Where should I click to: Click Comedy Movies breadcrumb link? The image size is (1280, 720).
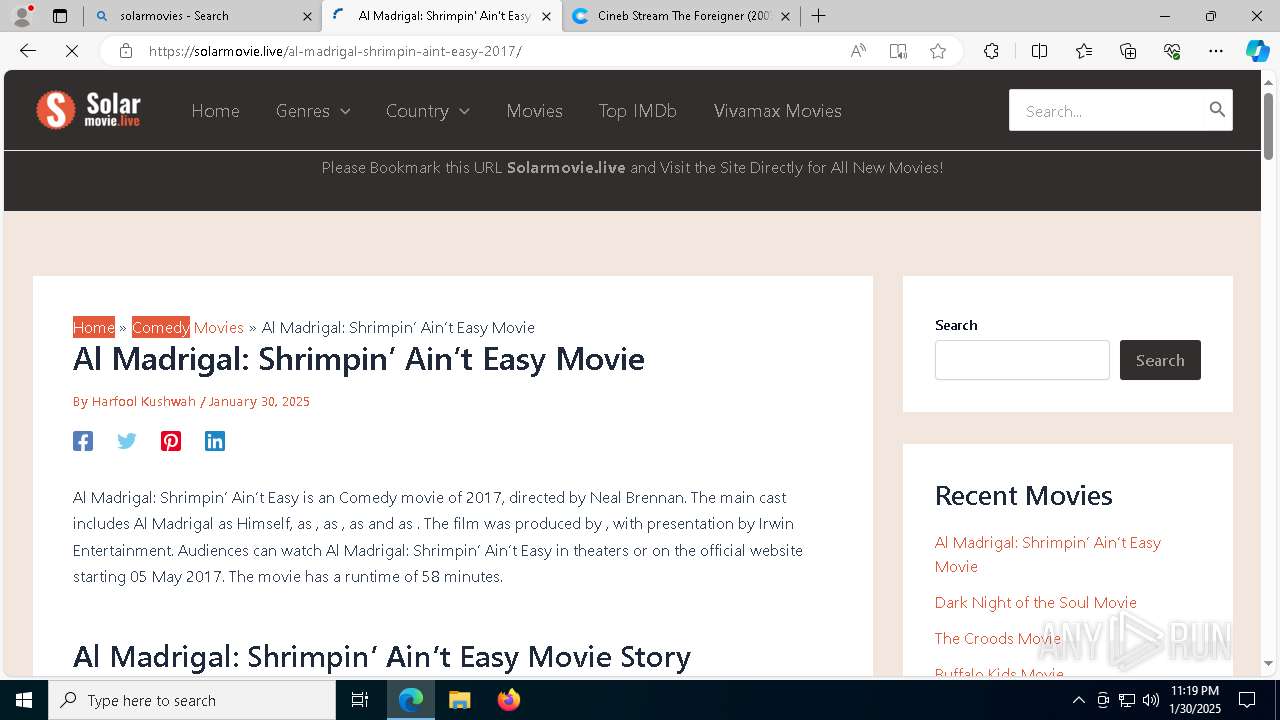point(188,327)
